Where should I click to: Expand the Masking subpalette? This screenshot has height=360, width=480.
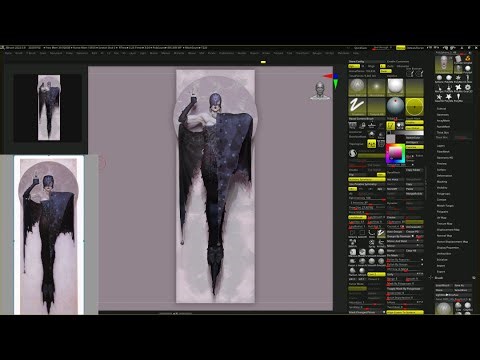point(442,182)
